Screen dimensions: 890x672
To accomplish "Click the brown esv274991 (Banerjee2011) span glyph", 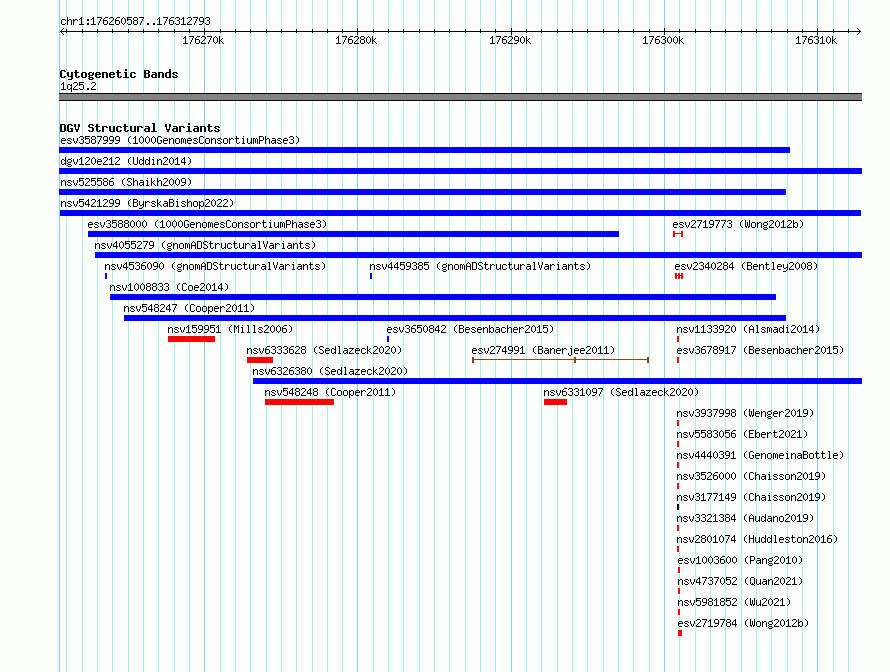I will 560,360.
